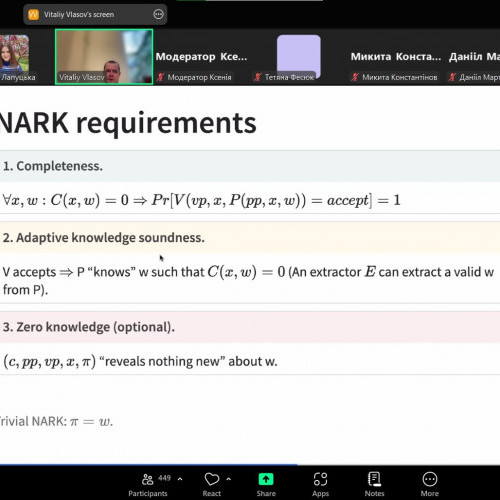This screenshot has height=500, width=500.
Task: Open the Participants panel icon
Action: pyautogui.click(x=147, y=480)
